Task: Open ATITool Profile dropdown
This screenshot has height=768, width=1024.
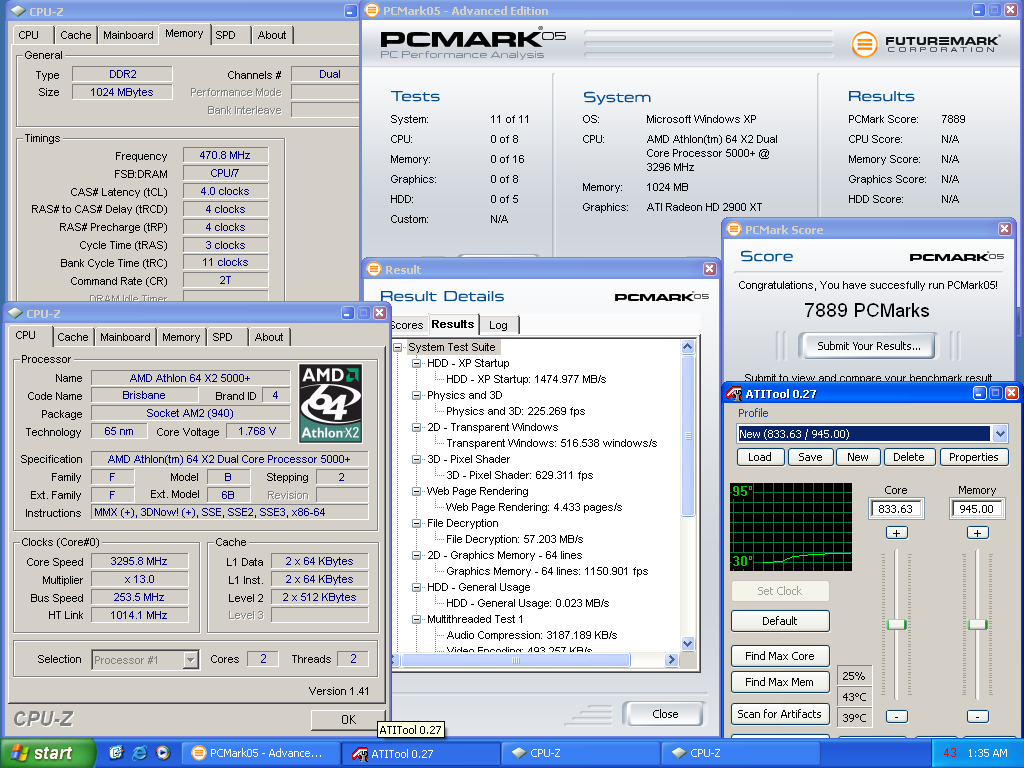Action: (x=1000, y=434)
